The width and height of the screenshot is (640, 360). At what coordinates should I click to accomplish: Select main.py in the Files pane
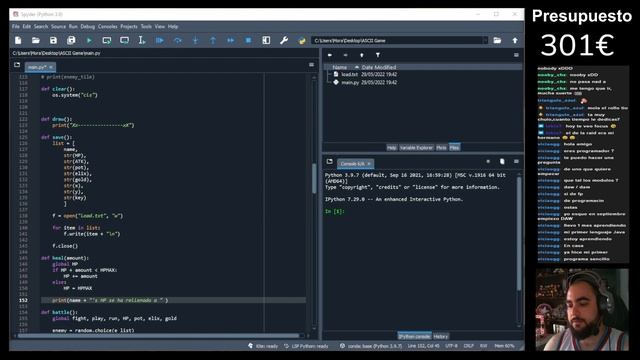(350, 82)
